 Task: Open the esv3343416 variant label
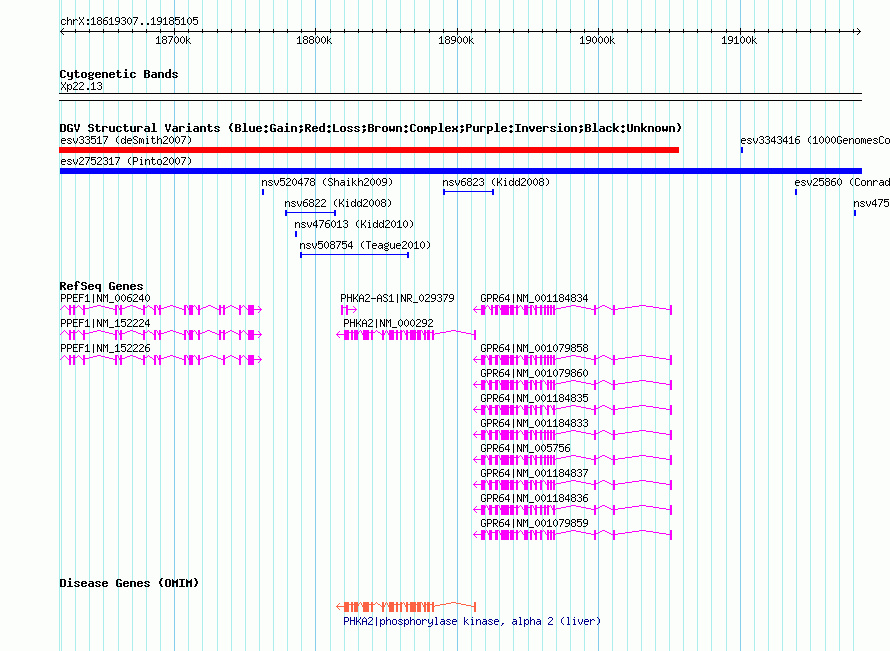(815, 140)
